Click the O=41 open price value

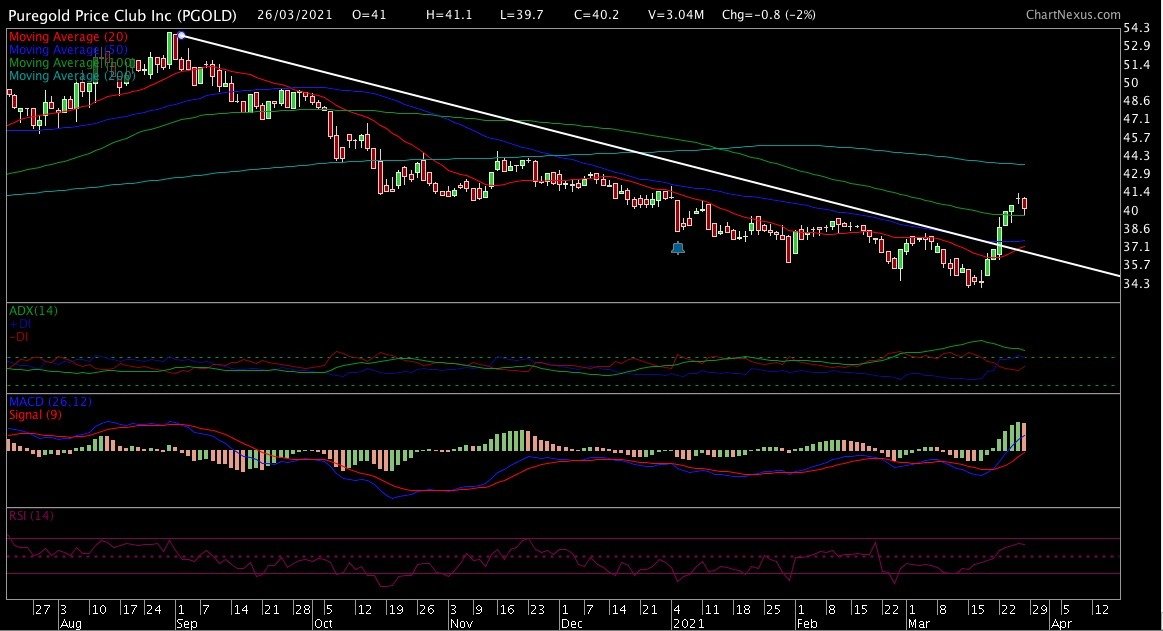click(x=369, y=14)
